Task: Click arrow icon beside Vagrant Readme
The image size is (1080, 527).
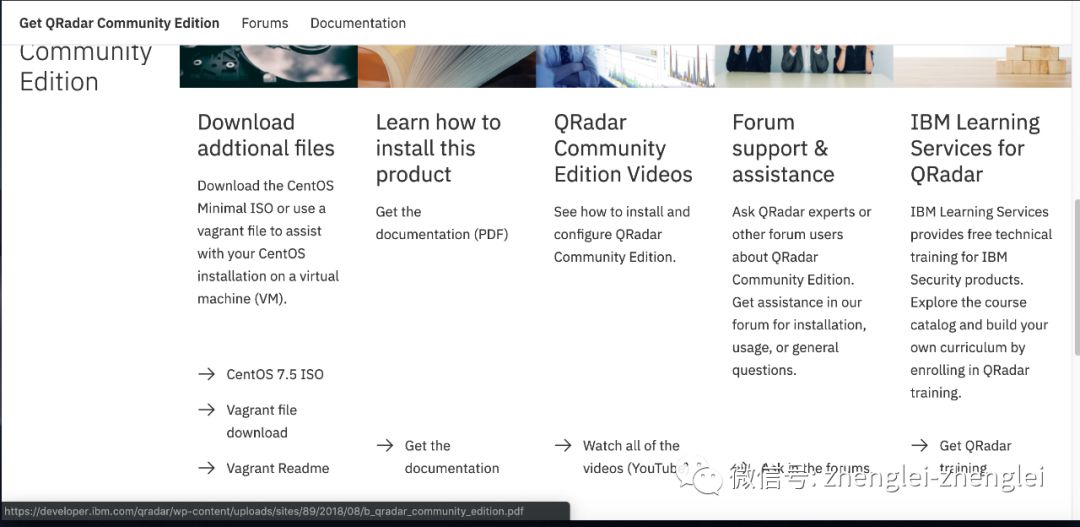Action: tap(207, 468)
